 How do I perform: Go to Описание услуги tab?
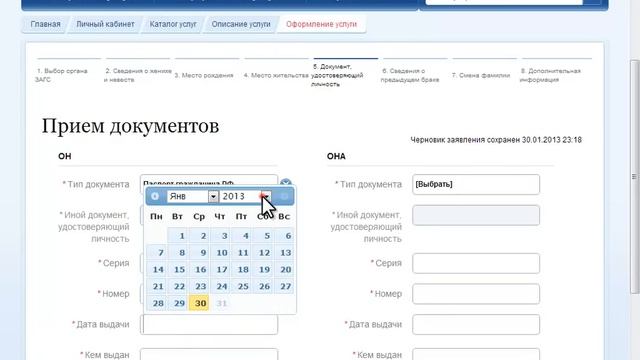(241, 24)
